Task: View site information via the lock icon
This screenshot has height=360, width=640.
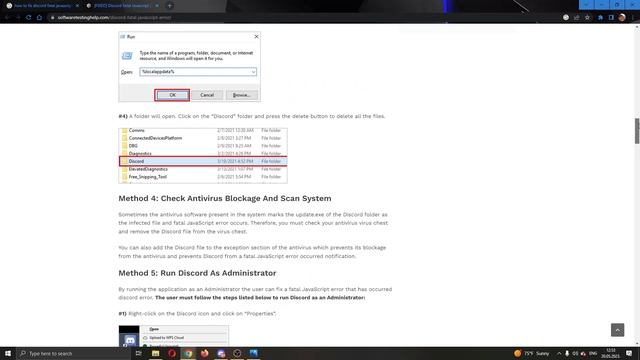Action: 52,18
